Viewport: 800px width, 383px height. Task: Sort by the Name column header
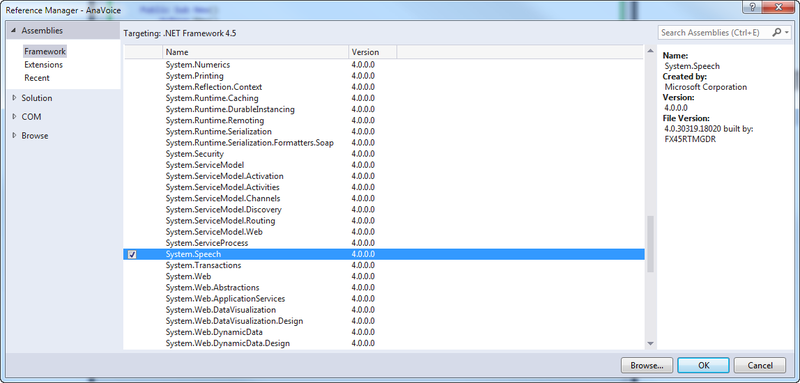pos(256,52)
